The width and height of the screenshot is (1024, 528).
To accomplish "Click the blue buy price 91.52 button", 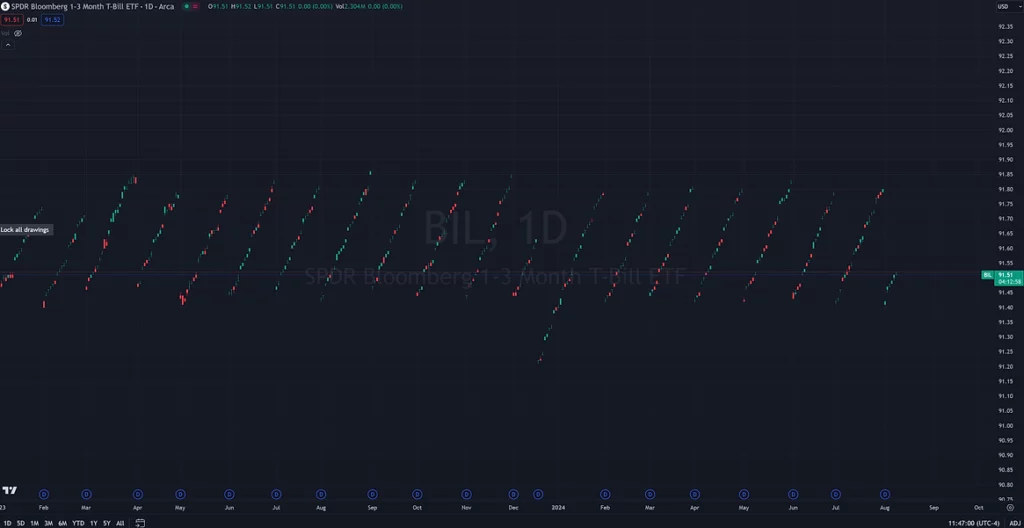I will point(52,20).
